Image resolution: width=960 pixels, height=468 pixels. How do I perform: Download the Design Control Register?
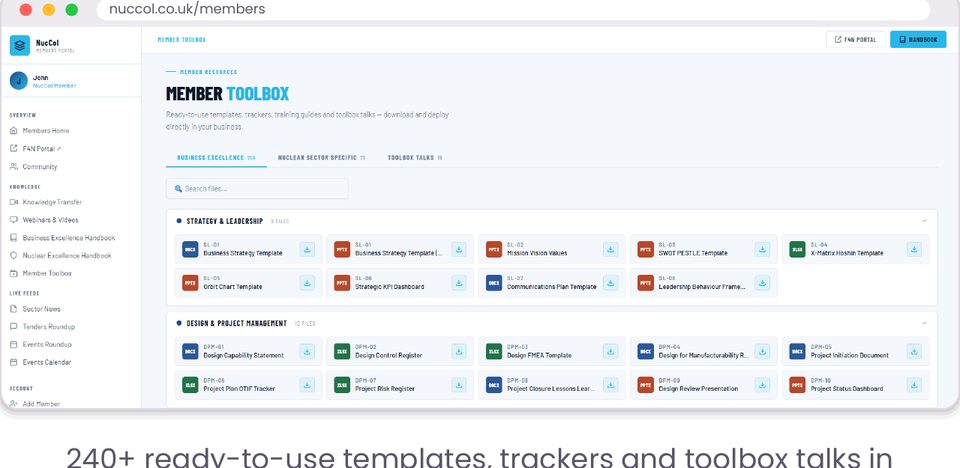point(459,352)
